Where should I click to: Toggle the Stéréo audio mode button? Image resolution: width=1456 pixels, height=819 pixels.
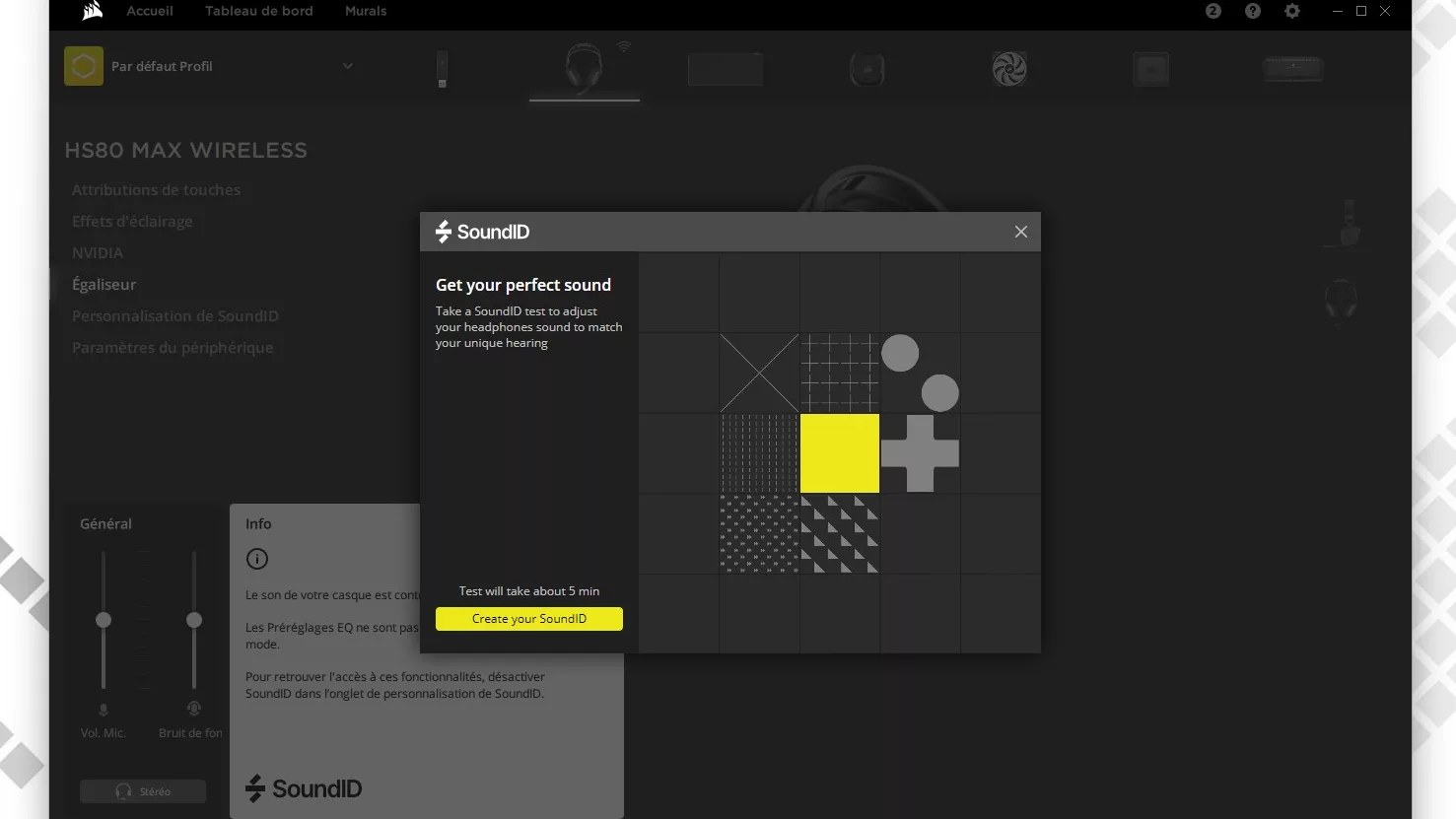click(x=143, y=791)
